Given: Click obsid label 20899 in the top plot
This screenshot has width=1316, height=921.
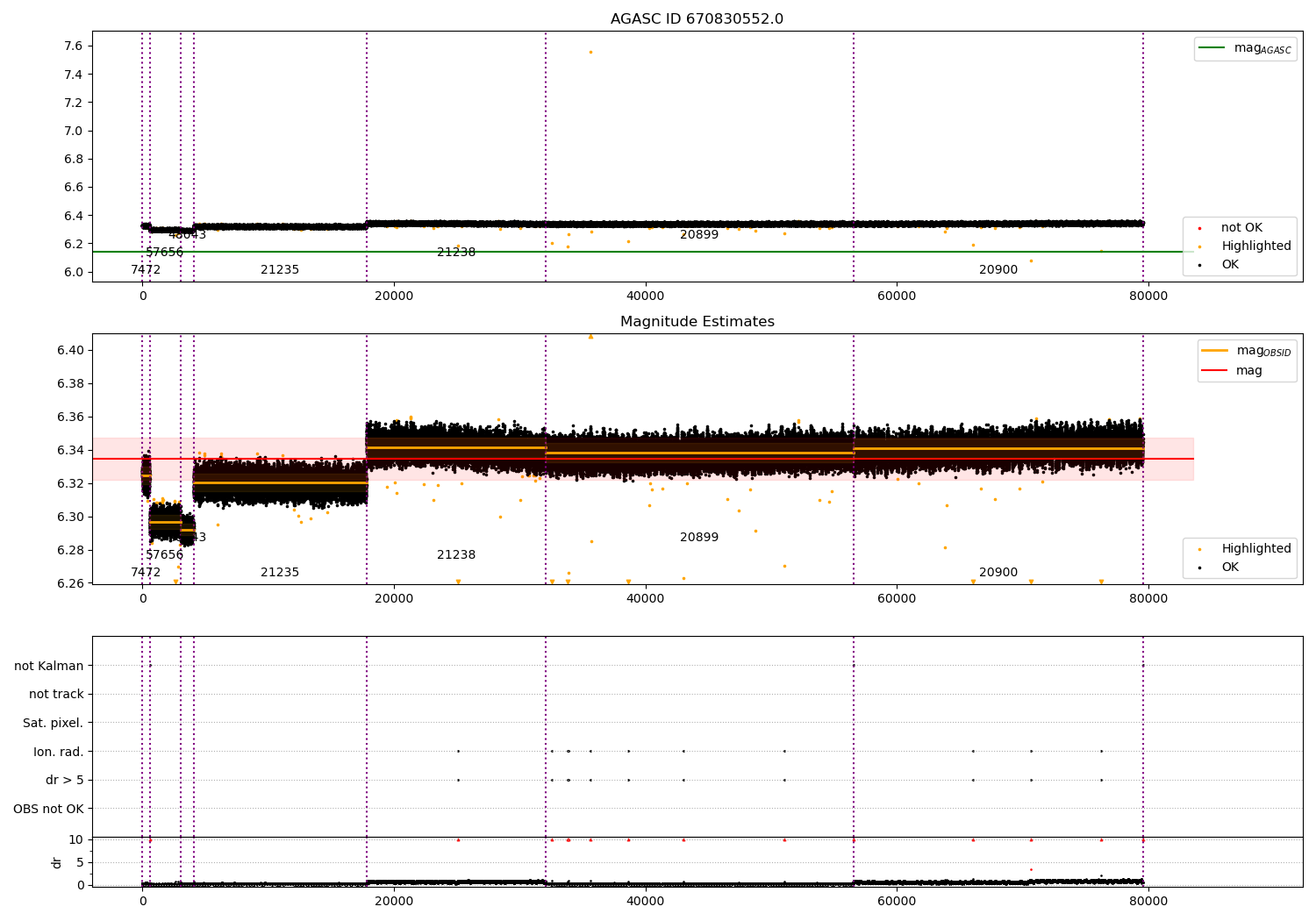Looking at the screenshot, I should [x=699, y=234].
